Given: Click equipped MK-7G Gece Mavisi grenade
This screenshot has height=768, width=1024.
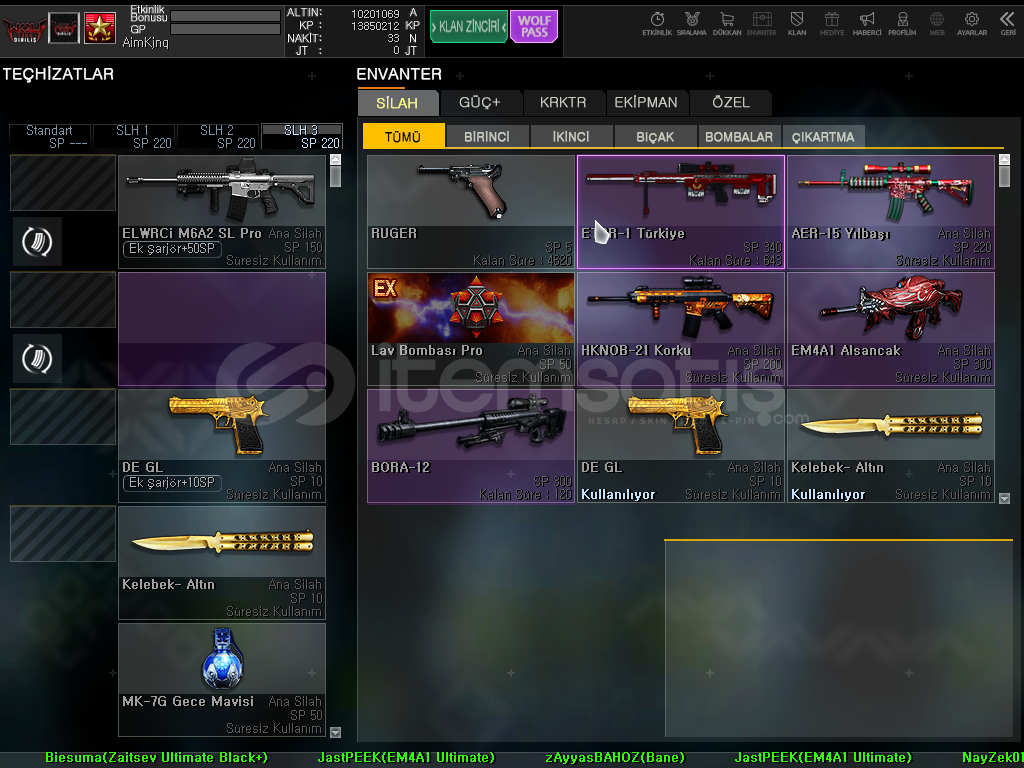Looking at the screenshot, I should coord(222,680).
